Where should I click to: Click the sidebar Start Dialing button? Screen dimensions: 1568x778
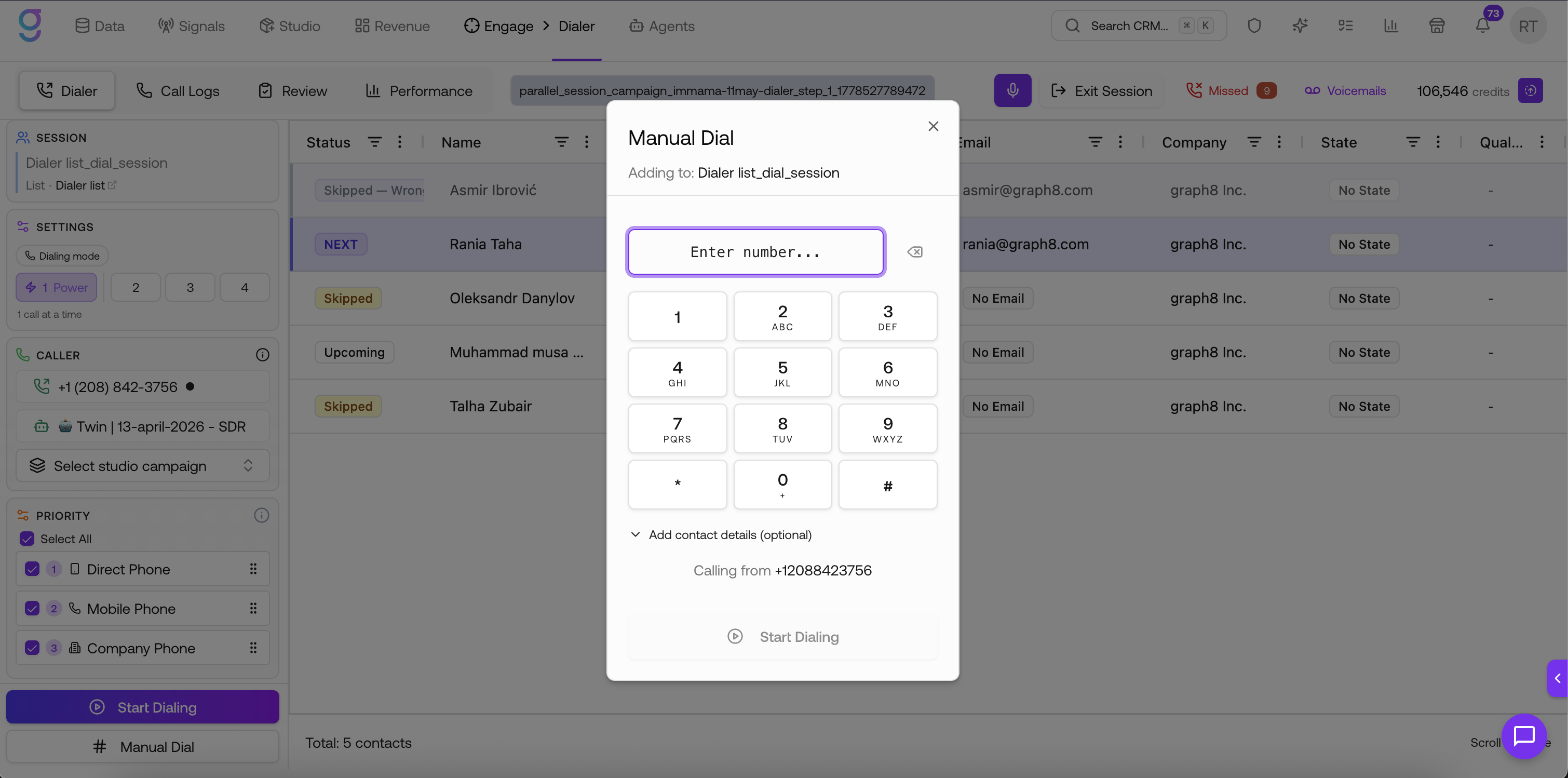pos(142,707)
